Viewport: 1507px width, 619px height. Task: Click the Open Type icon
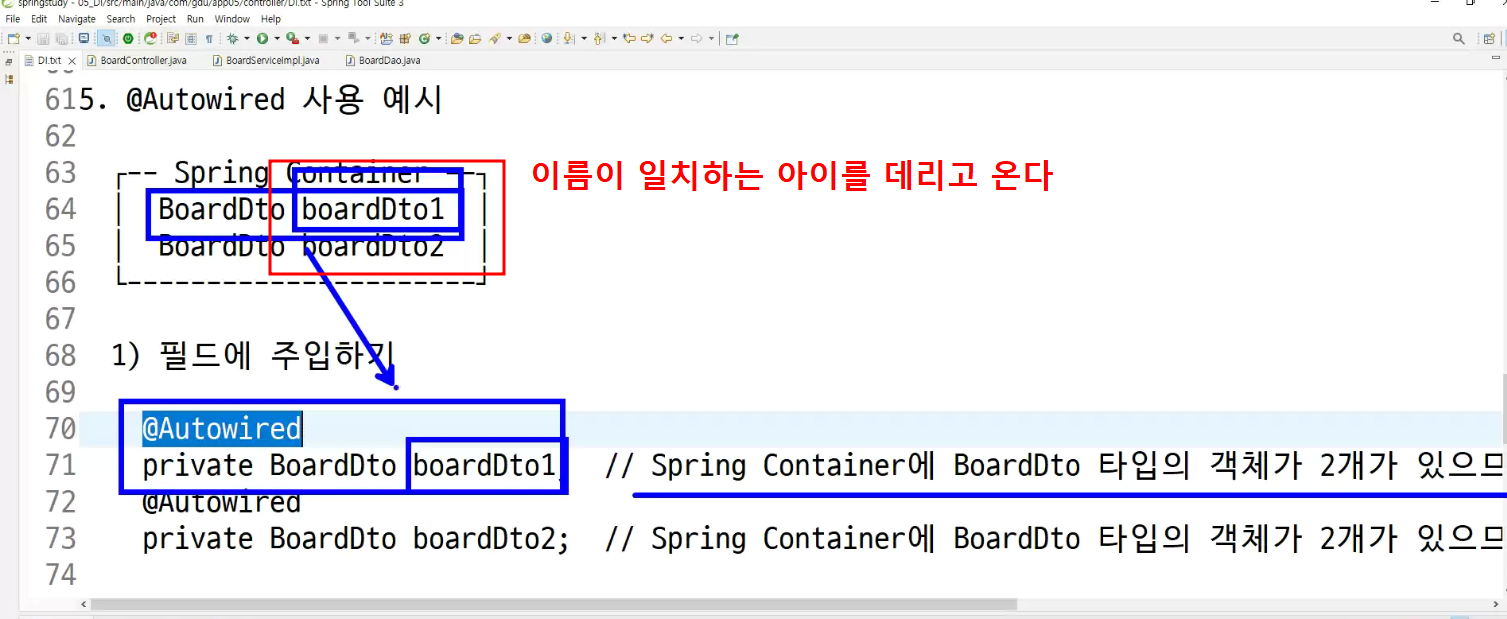[457, 39]
